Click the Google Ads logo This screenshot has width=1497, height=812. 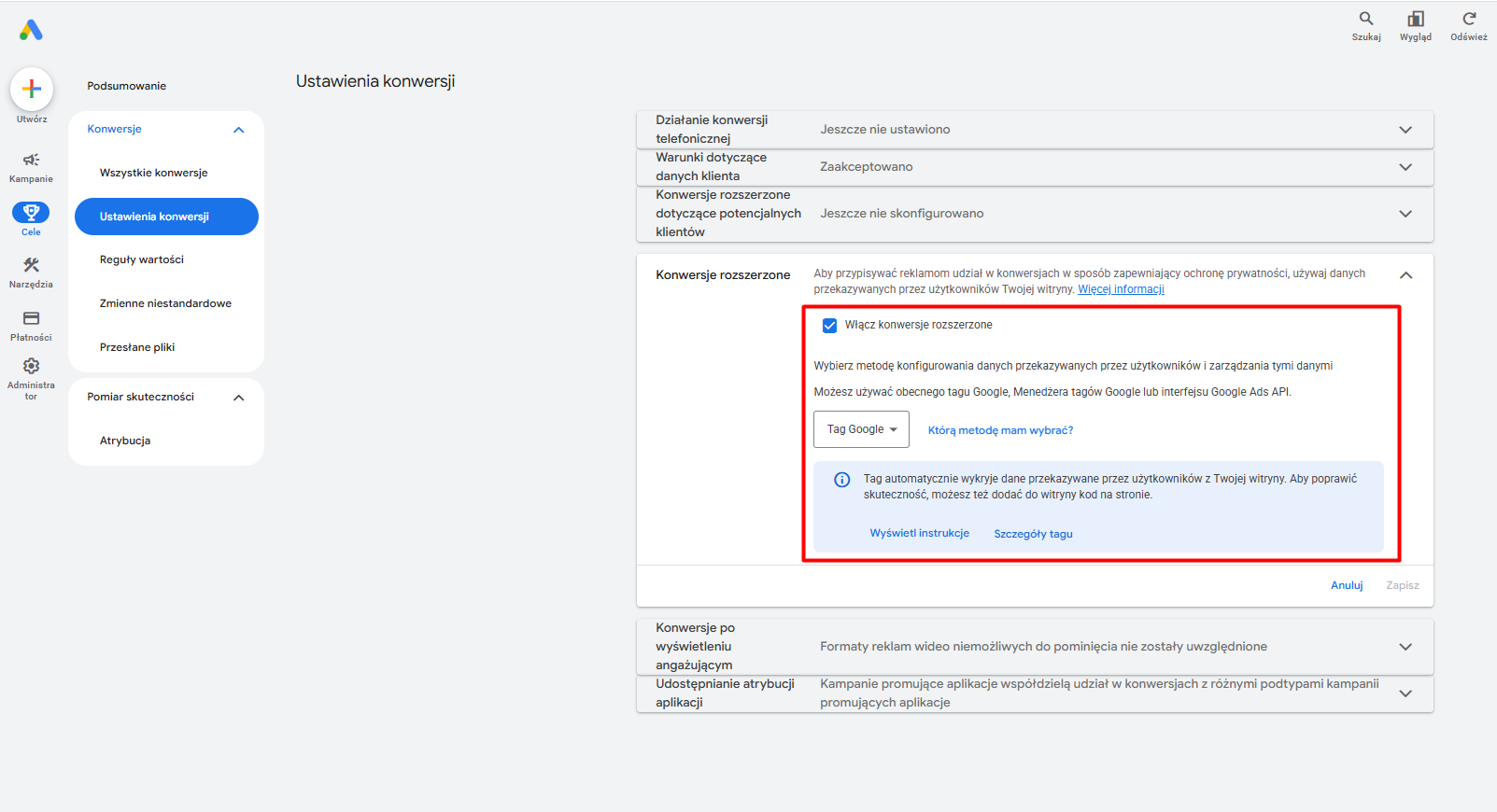pos(31,30)
